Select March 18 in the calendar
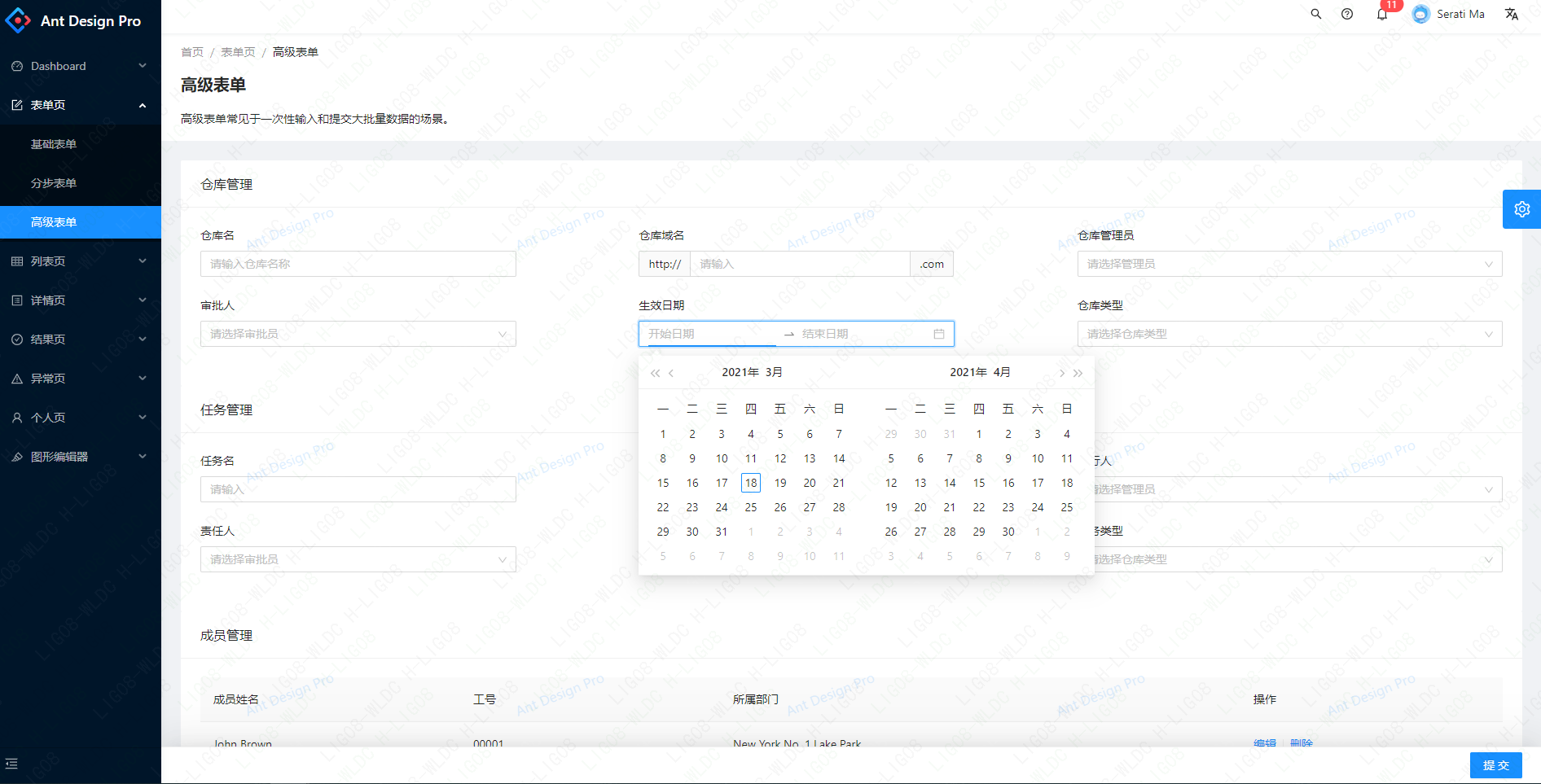The width and height of the screenshot is (1541, 784). pos(750,482)
